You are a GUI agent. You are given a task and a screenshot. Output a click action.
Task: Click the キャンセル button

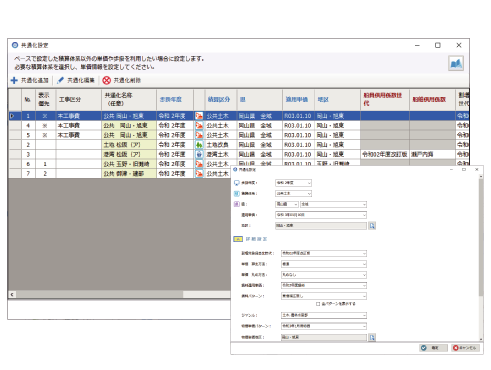466,348
